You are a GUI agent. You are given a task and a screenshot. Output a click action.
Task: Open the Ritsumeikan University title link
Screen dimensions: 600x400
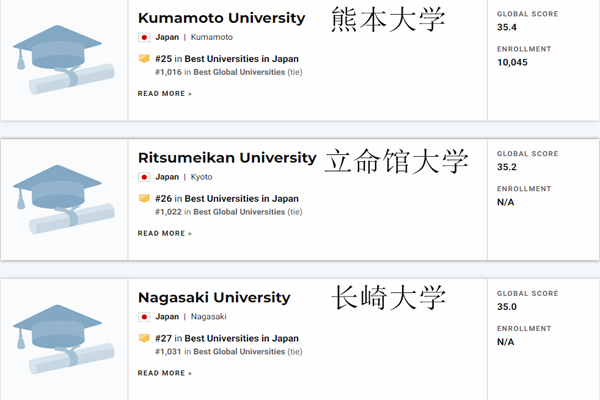pos(227,158)
